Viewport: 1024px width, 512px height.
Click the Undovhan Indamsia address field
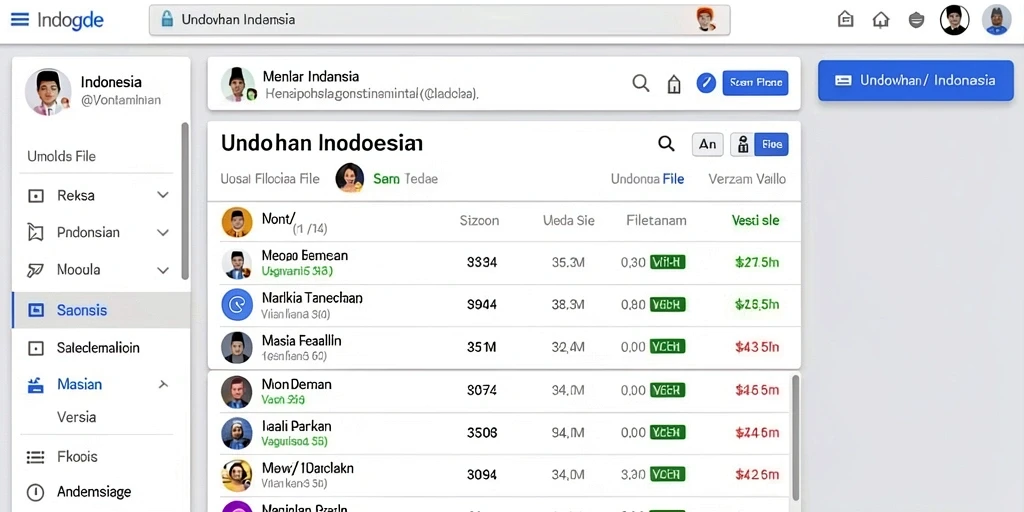tap(440, 20)
